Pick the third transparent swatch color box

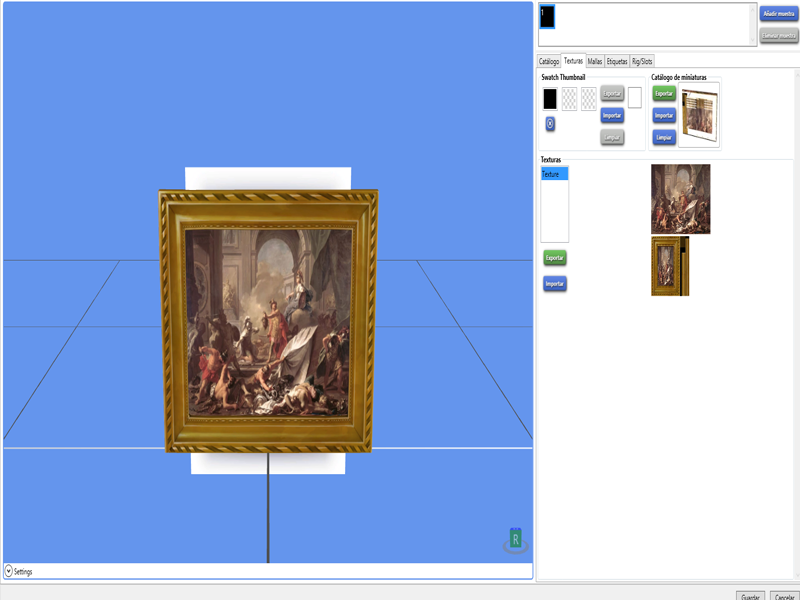coord(589,98)
